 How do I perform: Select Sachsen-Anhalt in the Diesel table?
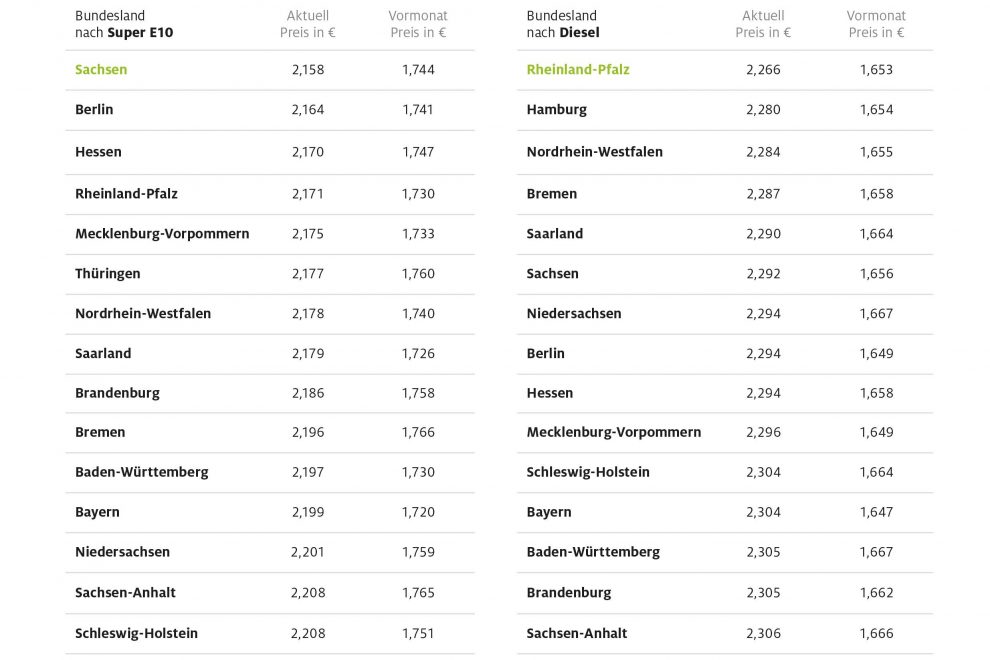[x=577, y=633]
